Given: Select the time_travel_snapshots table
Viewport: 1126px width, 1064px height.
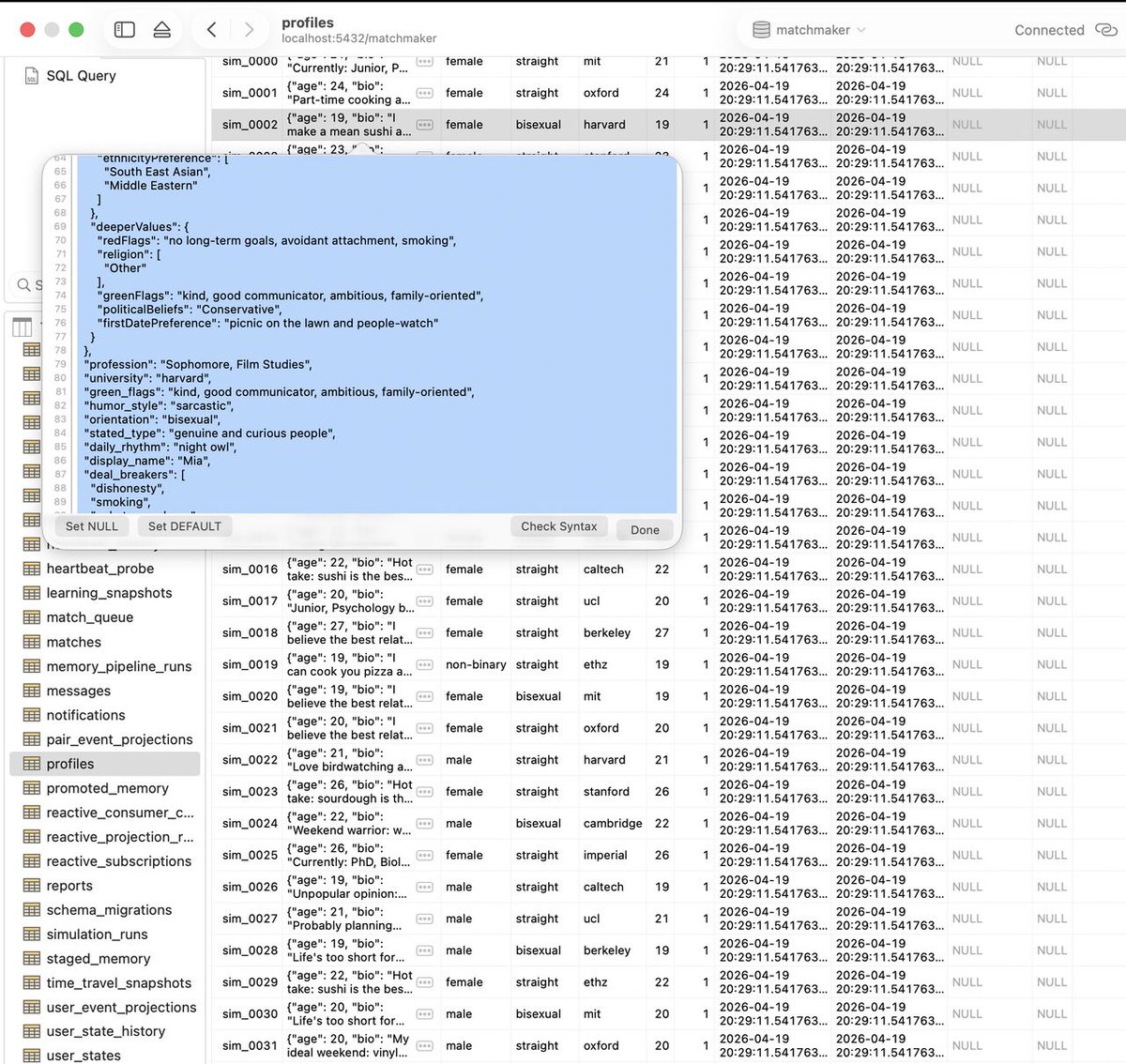Looking at the screenshot, I should pos(119,983).
